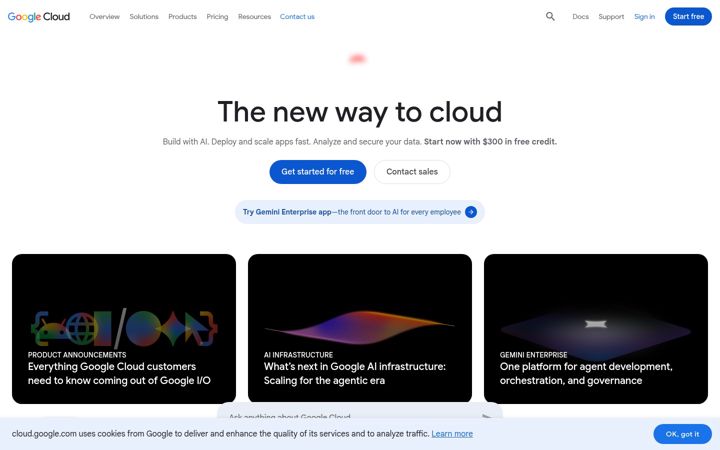Image resolution: width=720 pixels, height=450 pixels.
Task: Dismiss cookie notice with OK, got it
Action: point(682,434)
